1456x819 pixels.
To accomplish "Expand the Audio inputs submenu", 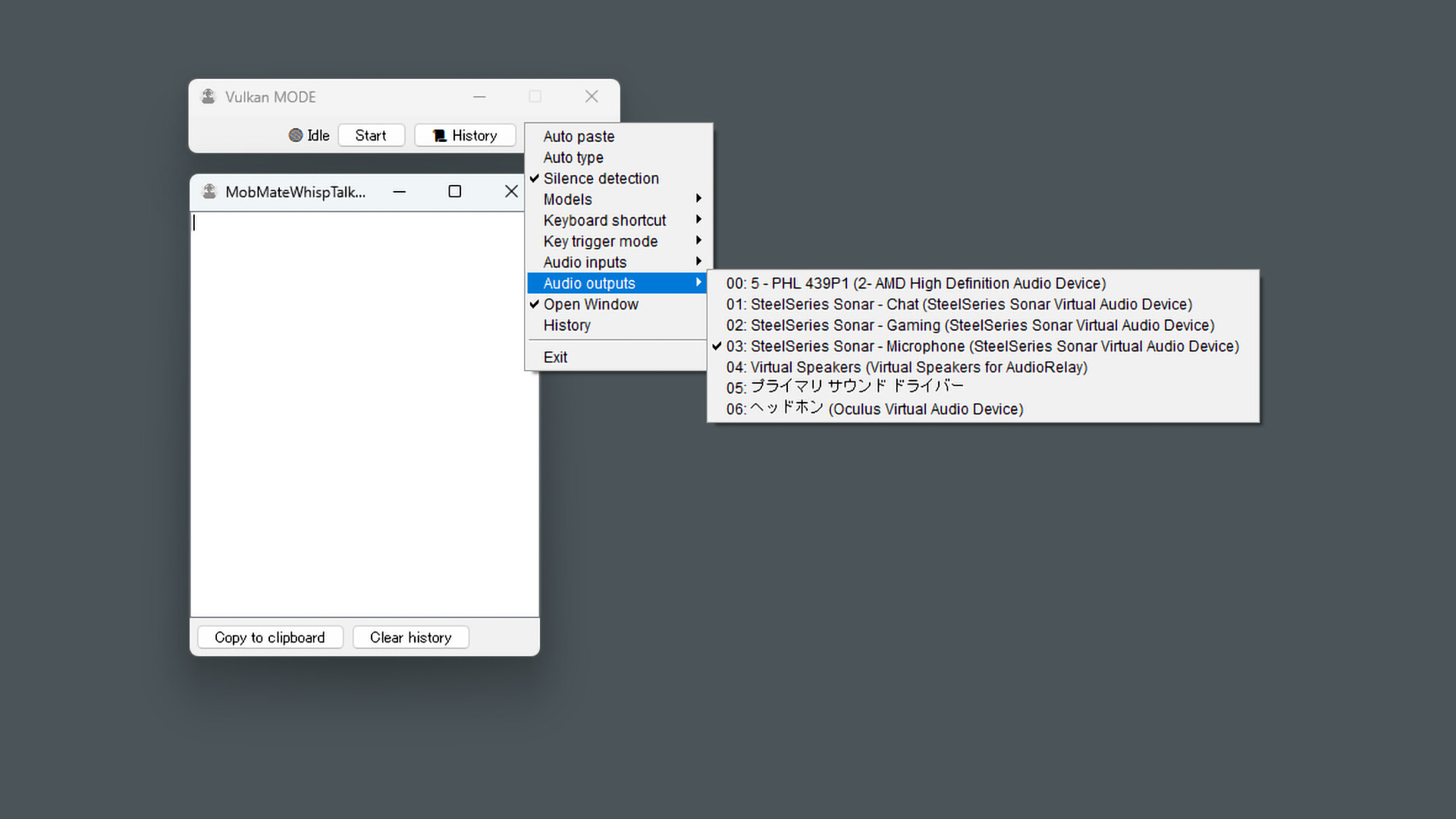I will click(585, 262).
